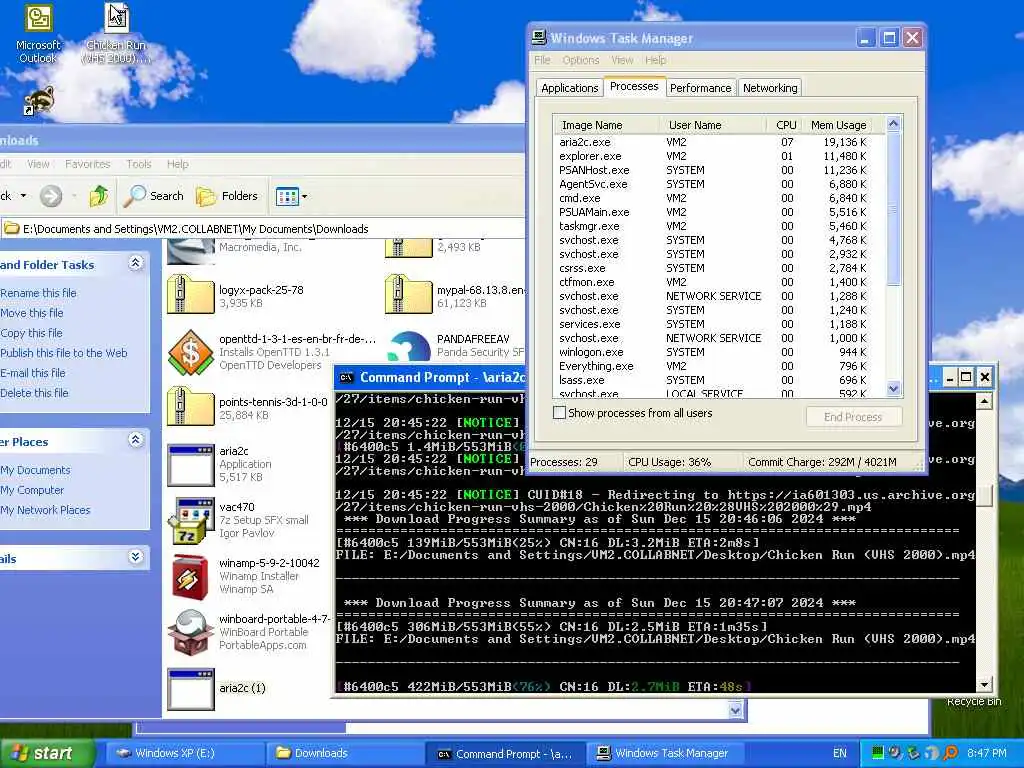Click the Explorer address bar path
1024x768 pixels.
click(x=195, y=229)
